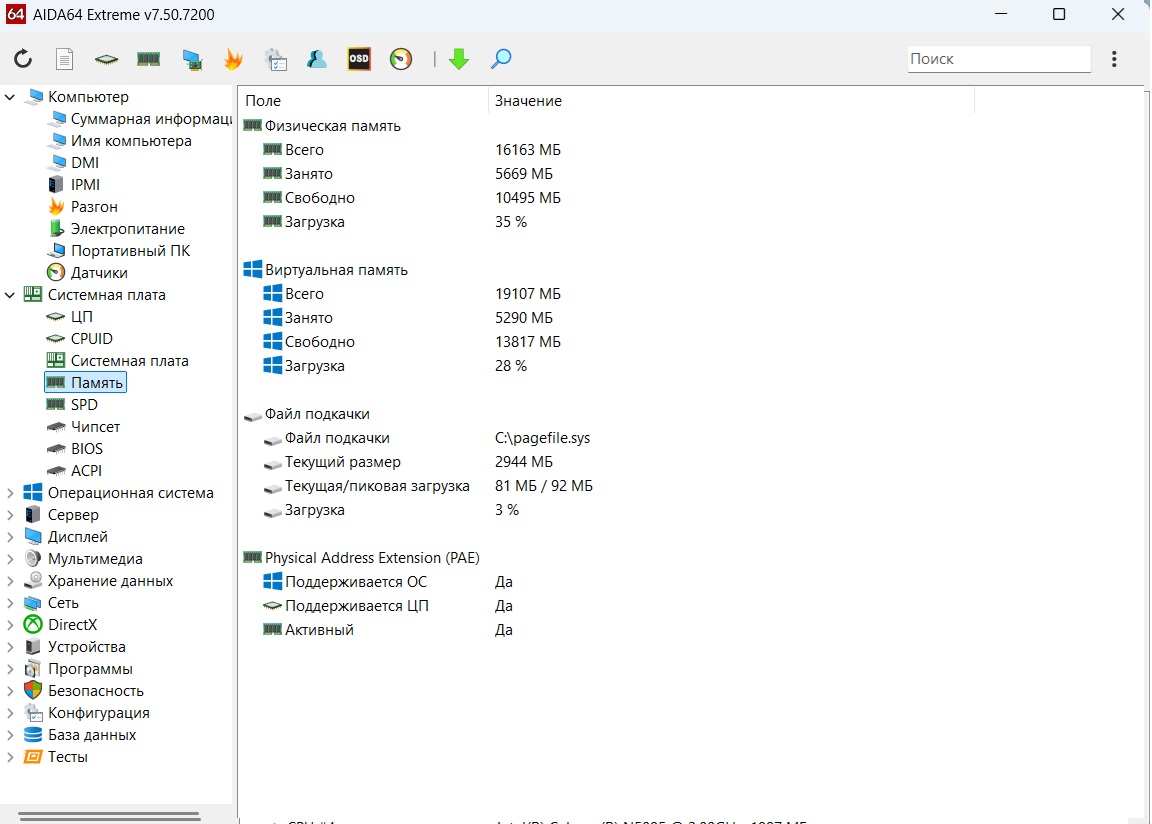Click the tree panel horizontal scrollbar
1152x824 pixels.
[x=109, y=815]
